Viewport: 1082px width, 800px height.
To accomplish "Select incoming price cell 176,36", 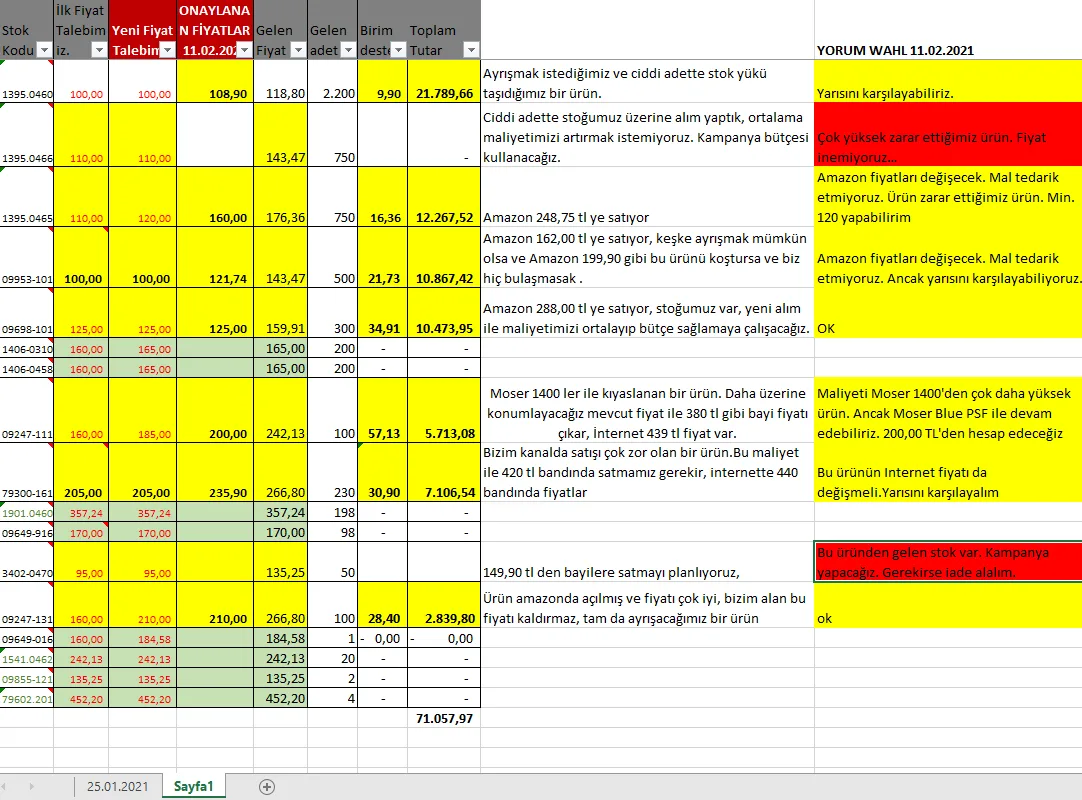I will coord(280,197).
